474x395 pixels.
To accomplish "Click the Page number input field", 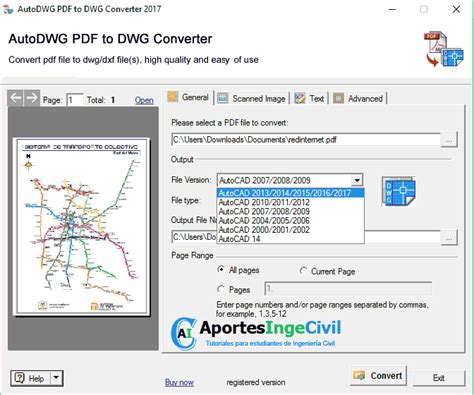I will tap(75, 100).
